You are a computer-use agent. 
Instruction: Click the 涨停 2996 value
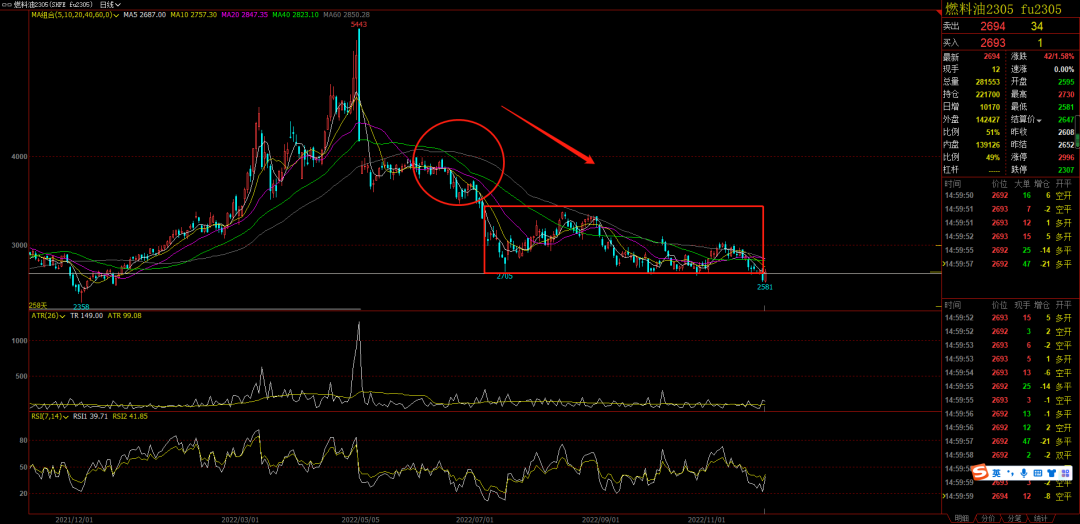(1066, 156)
